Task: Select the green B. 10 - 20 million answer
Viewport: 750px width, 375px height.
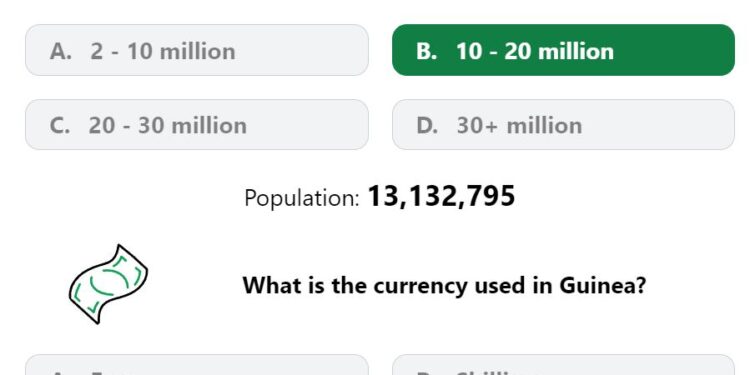Action: pyautogui.click(x=563, y=50)
